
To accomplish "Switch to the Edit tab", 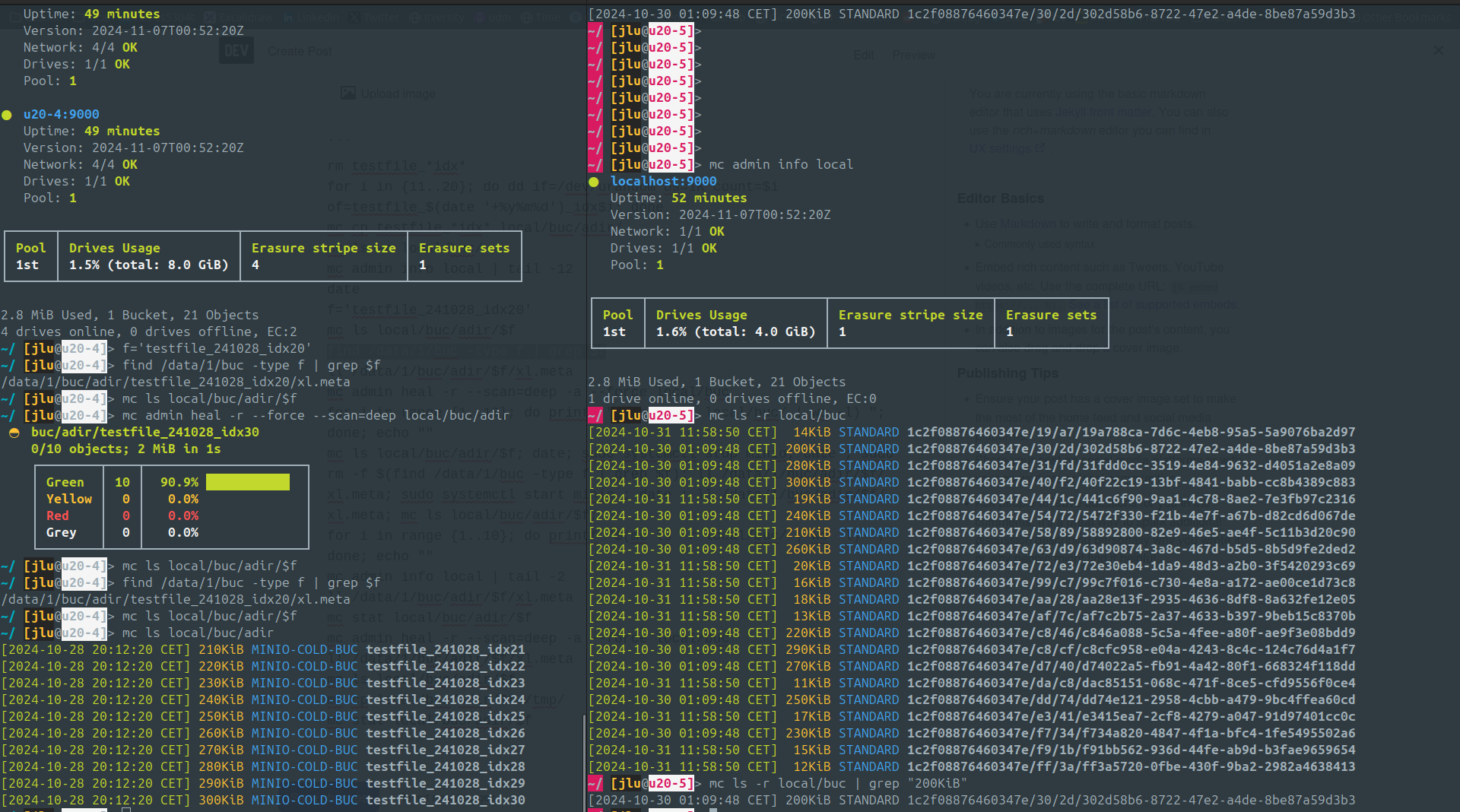I will pos(863,55).
